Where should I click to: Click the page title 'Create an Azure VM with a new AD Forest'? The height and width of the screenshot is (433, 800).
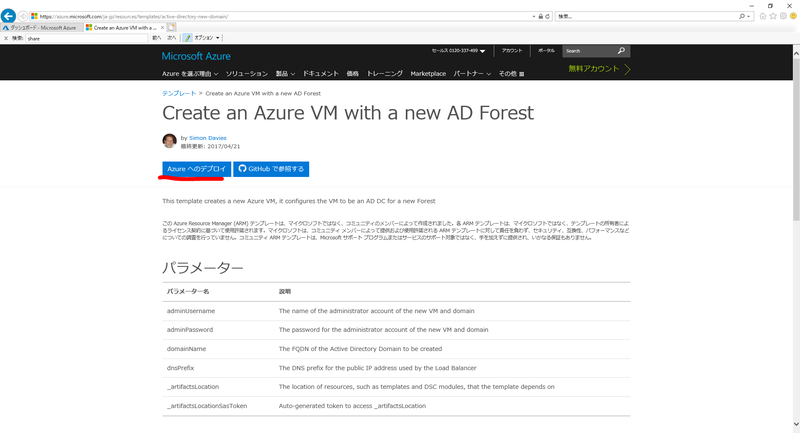coord(348,113)
